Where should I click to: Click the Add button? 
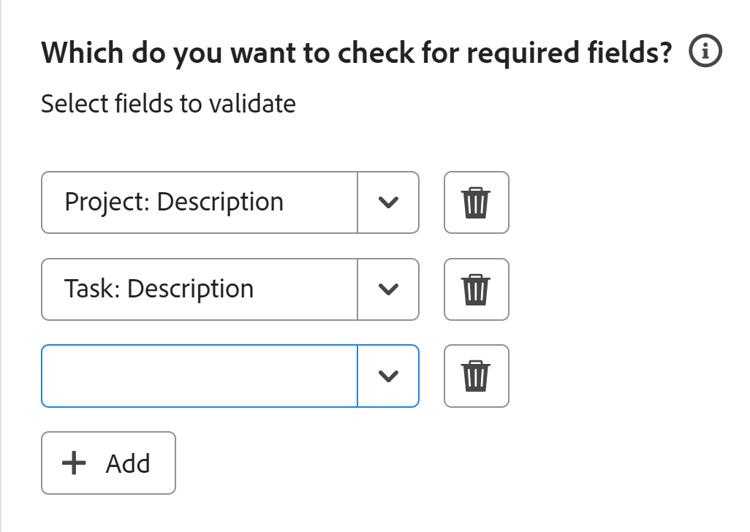point(108,463)
